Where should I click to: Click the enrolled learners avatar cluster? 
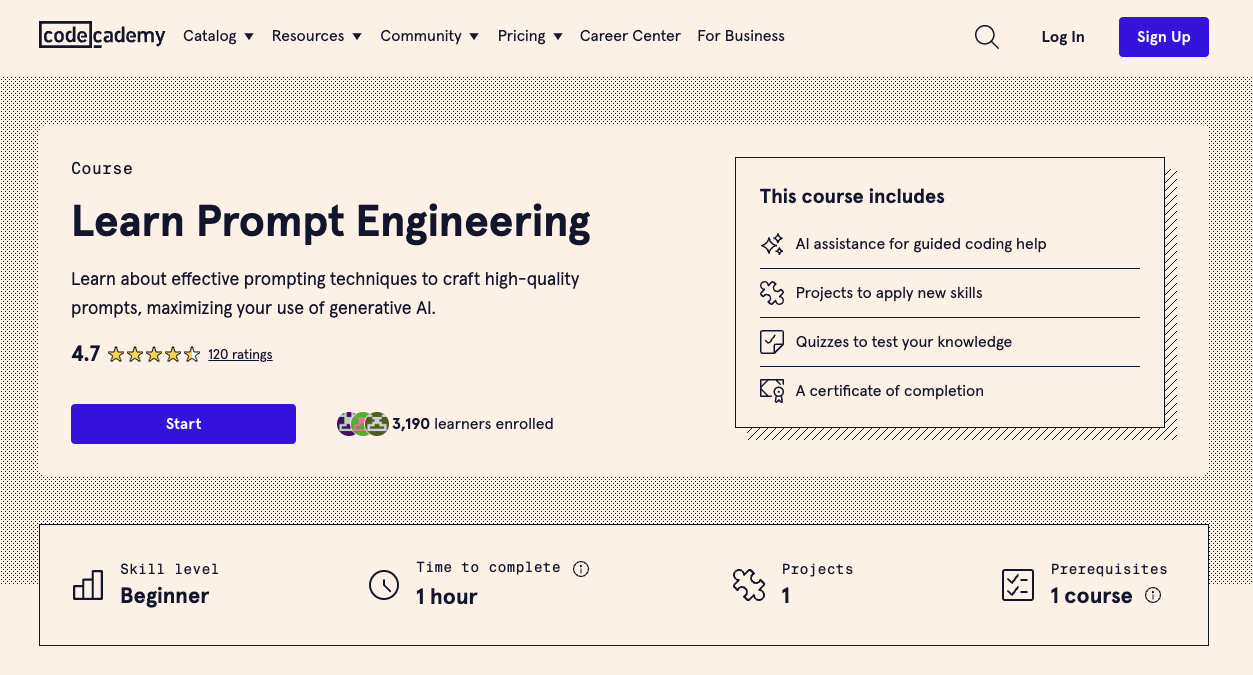(362, 423)
